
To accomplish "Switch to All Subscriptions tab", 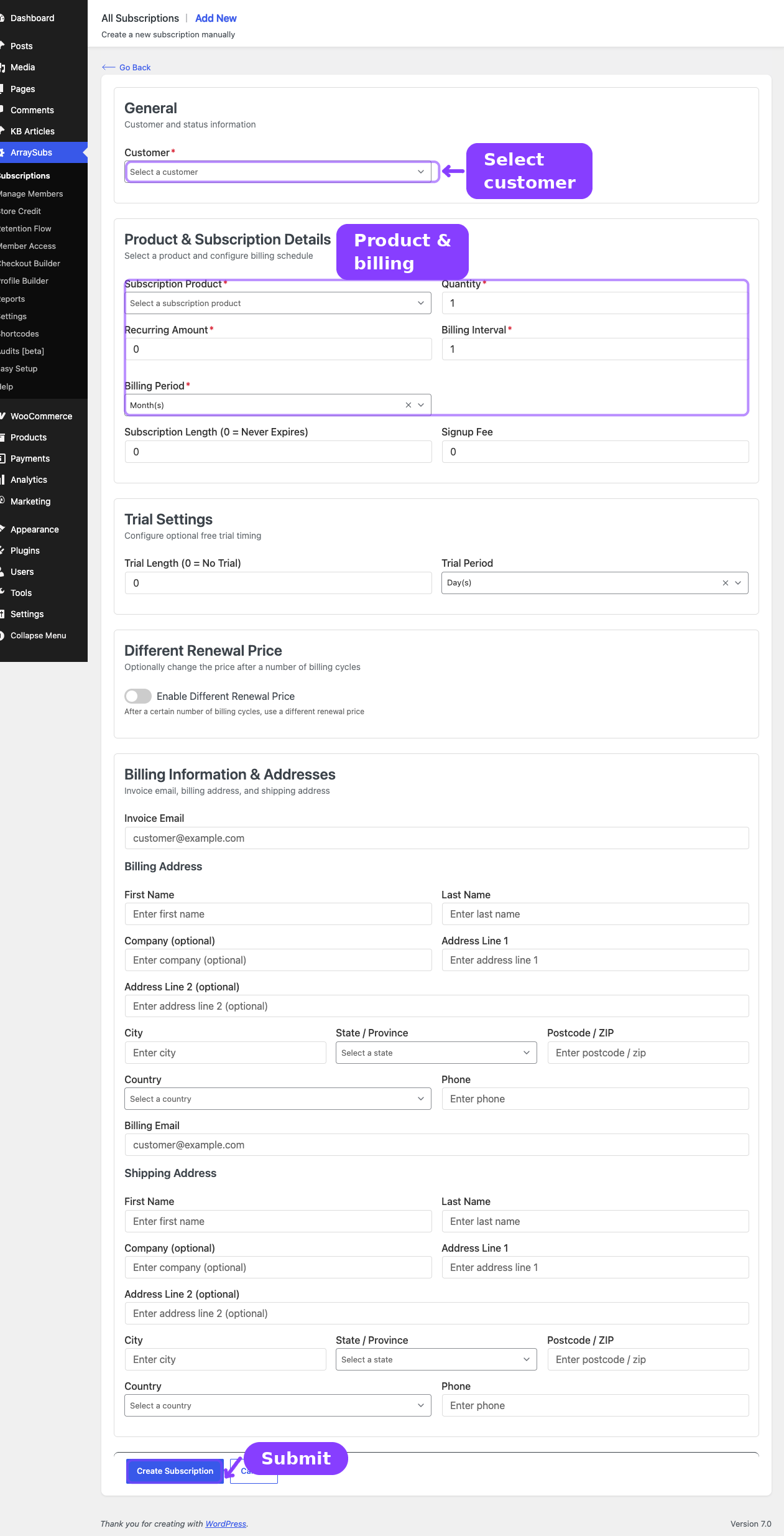I will pyautogui.click(x=140, y=18).
